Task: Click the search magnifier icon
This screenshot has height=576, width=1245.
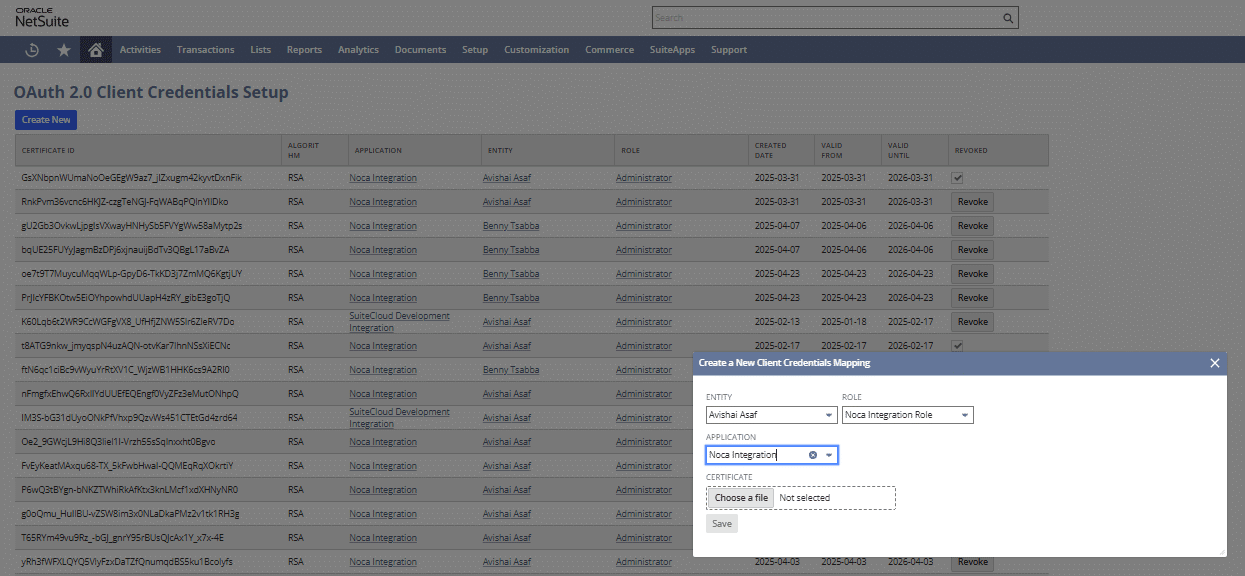Action: (x=1008, y=18)
